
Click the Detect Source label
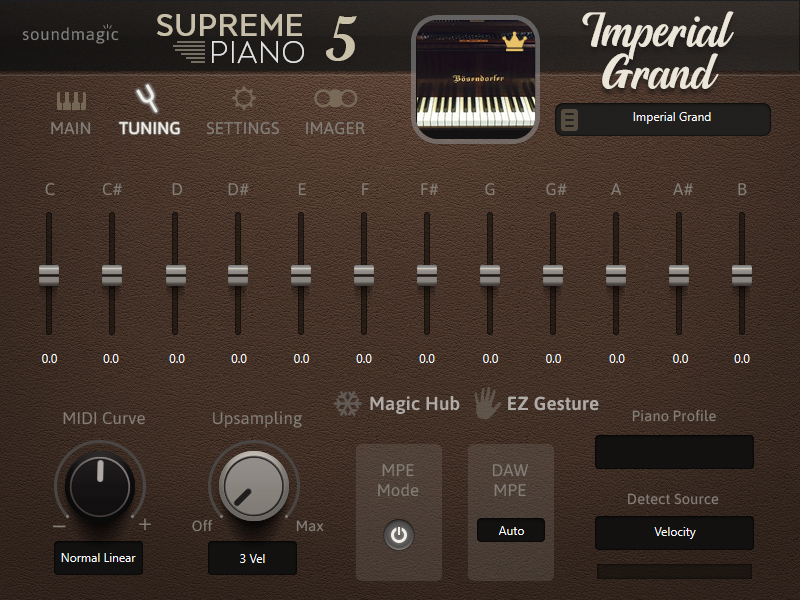pos(672,499)
